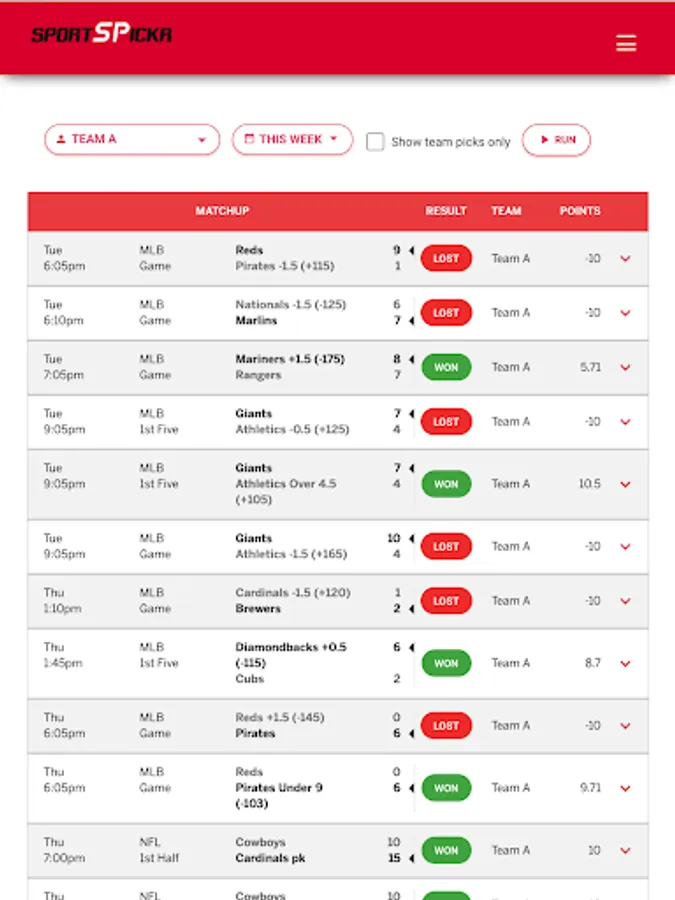Image resolution: width=675 pixels, height=900 pixels.
Task: Click the Thu 7:00pm time cell
Action: tap(64, 850)
